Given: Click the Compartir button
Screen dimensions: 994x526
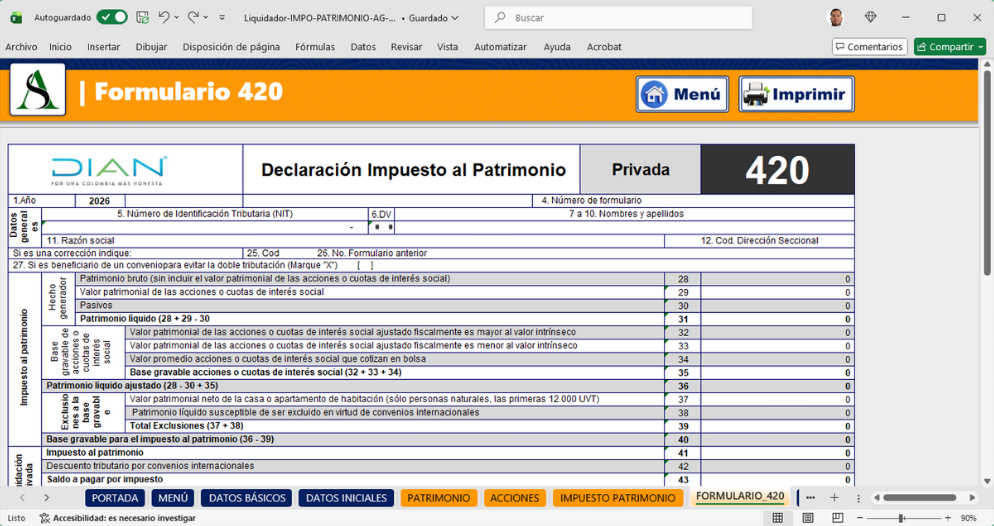Looking at the screenshot, I should (950, 47).
